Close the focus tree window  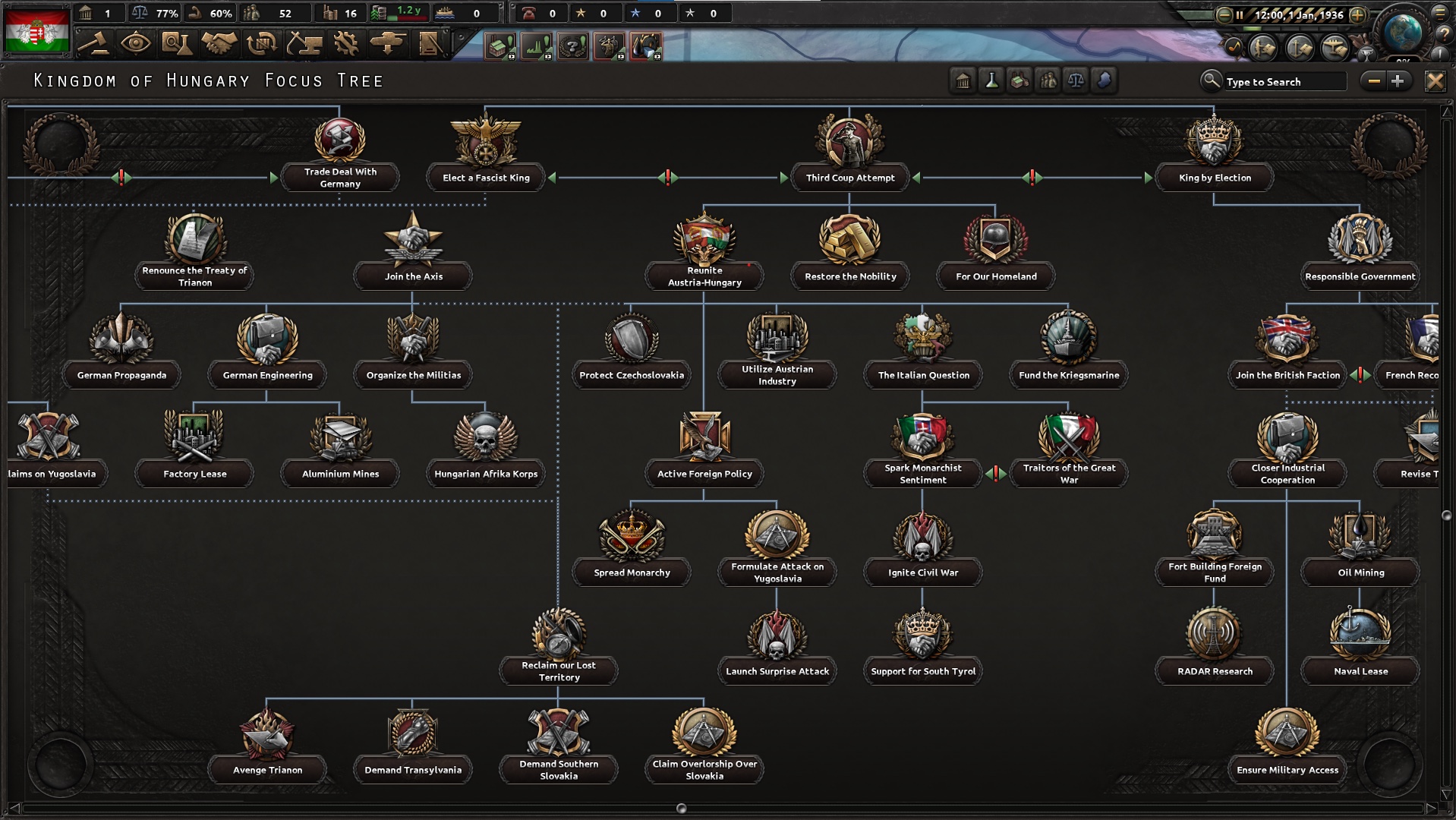click(1435, 81)
